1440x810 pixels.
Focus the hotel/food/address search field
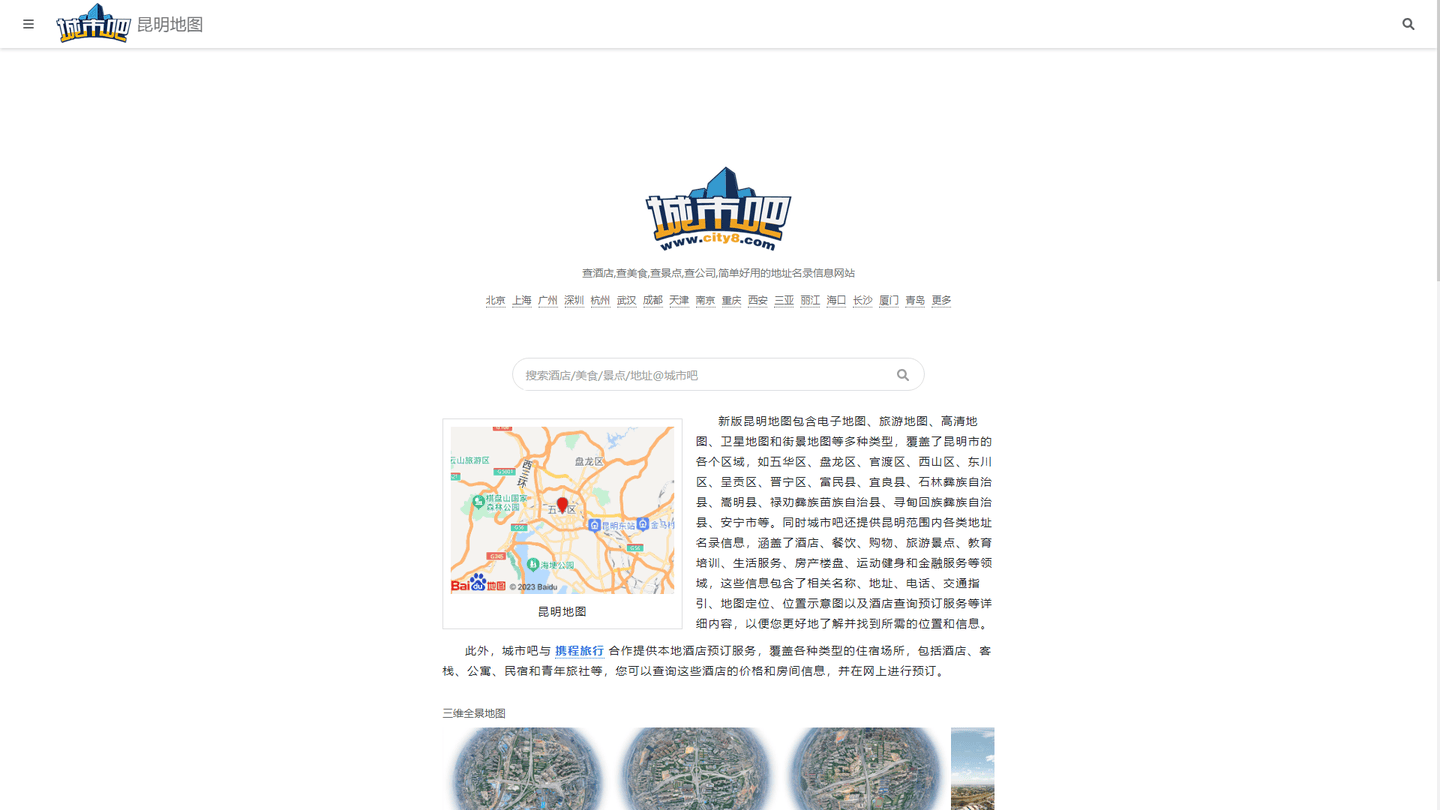718,375
